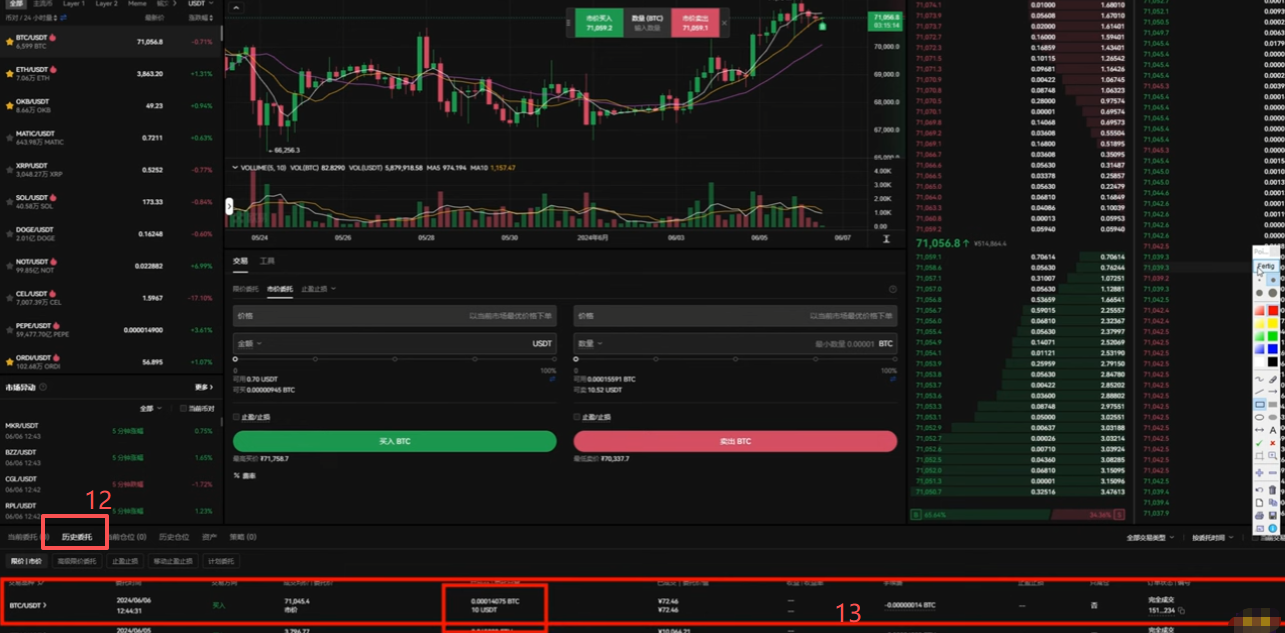
Task: Toggle the favorite star for ORDI/USDT
Action: tap(10, 362)
